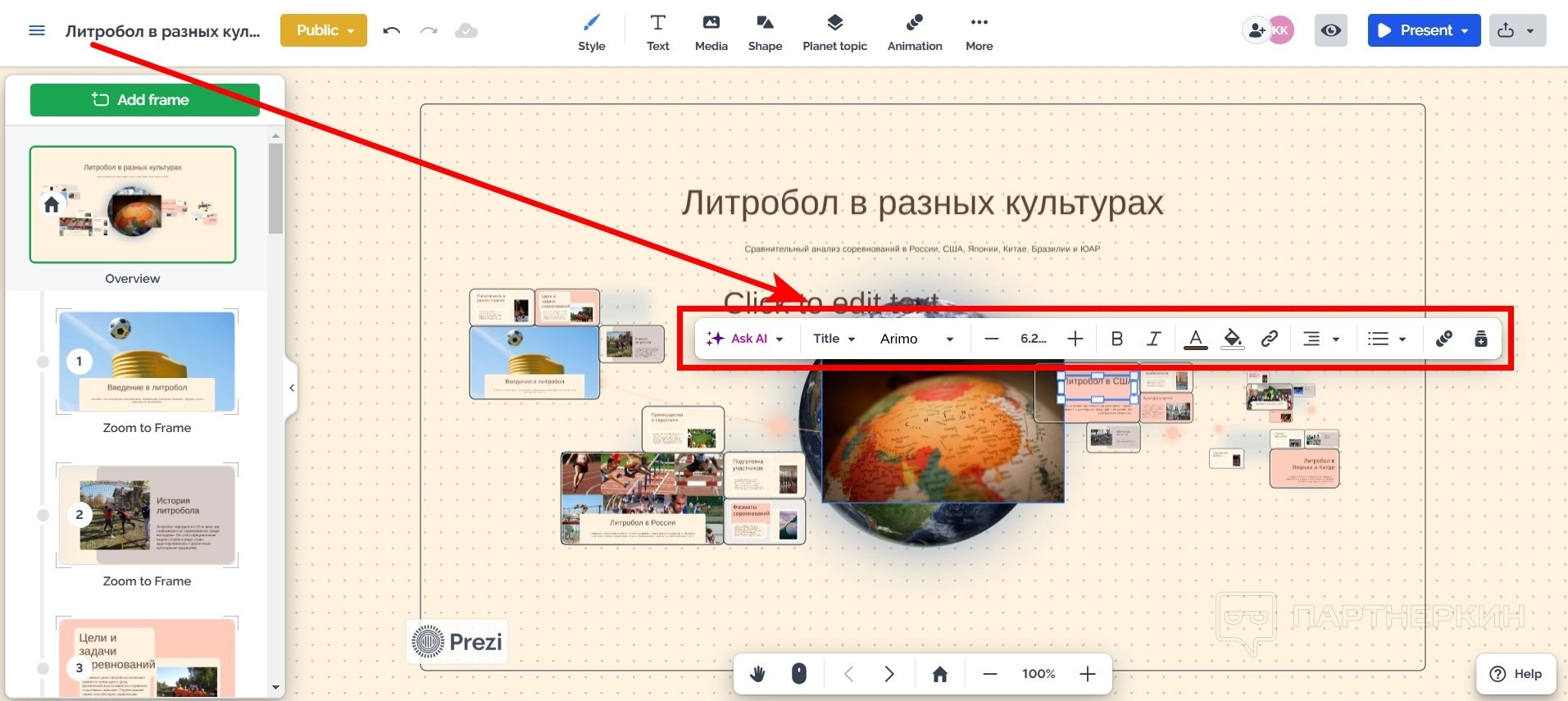1568x701 pixels.
Task: Select the Overview frame thumbnail
Action: point(133,205)
